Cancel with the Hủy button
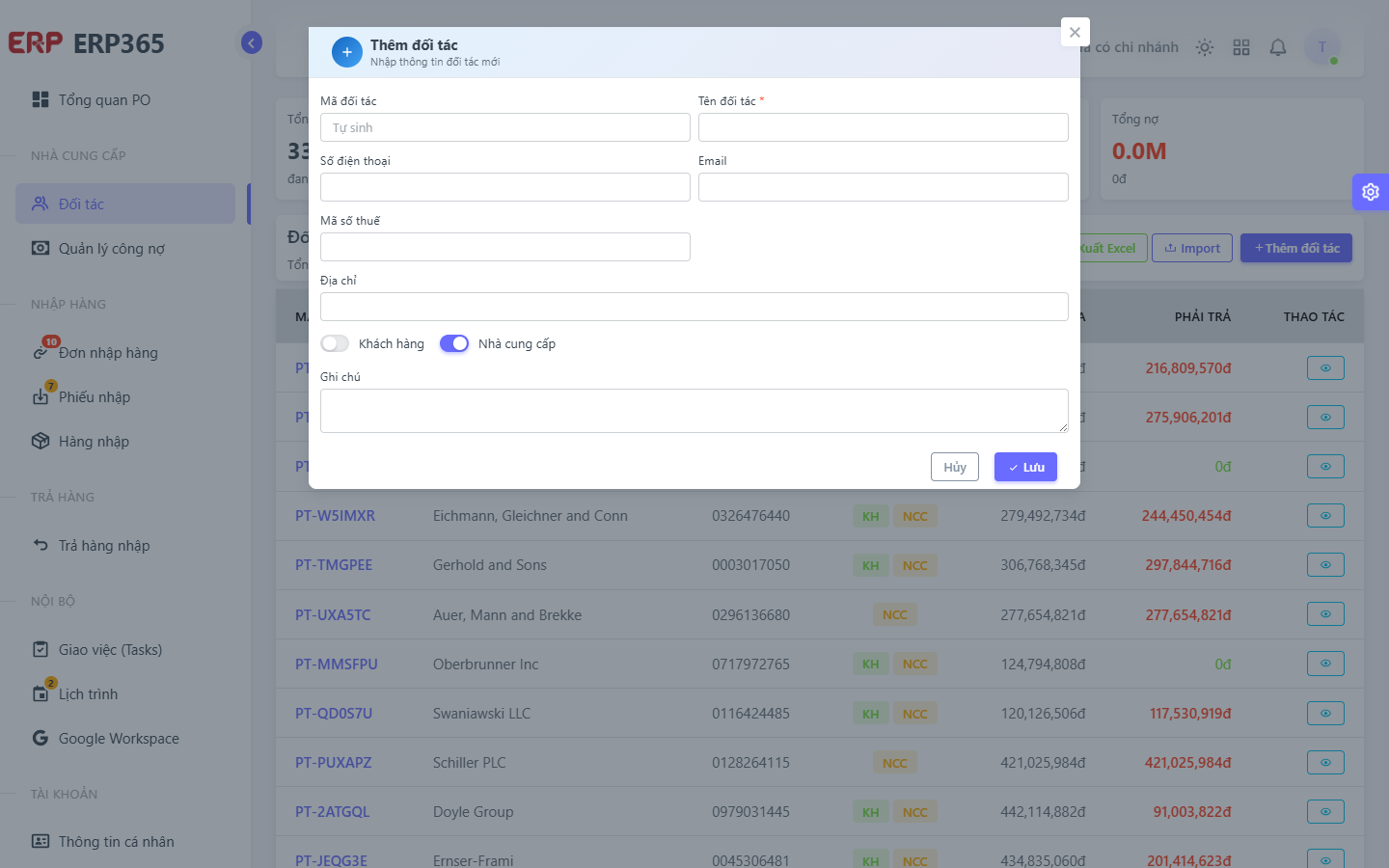 [x=955, y=467]
